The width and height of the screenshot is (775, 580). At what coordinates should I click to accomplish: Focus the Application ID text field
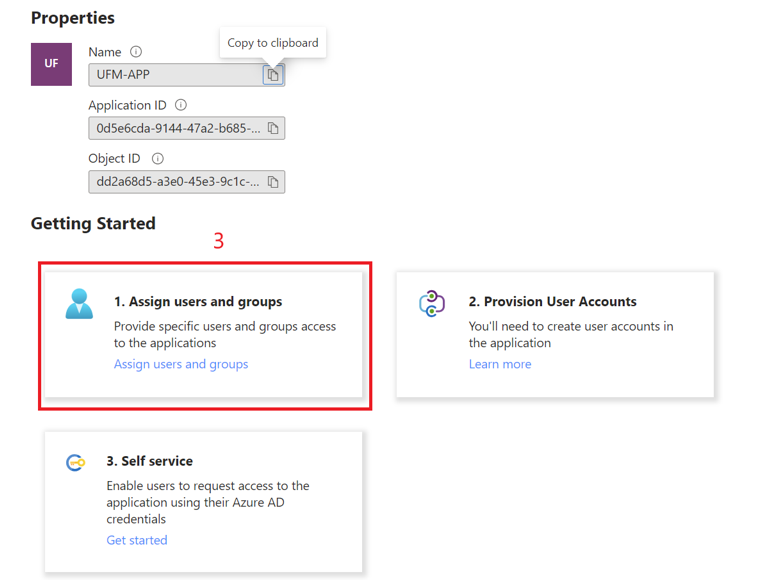coord(174,128)
